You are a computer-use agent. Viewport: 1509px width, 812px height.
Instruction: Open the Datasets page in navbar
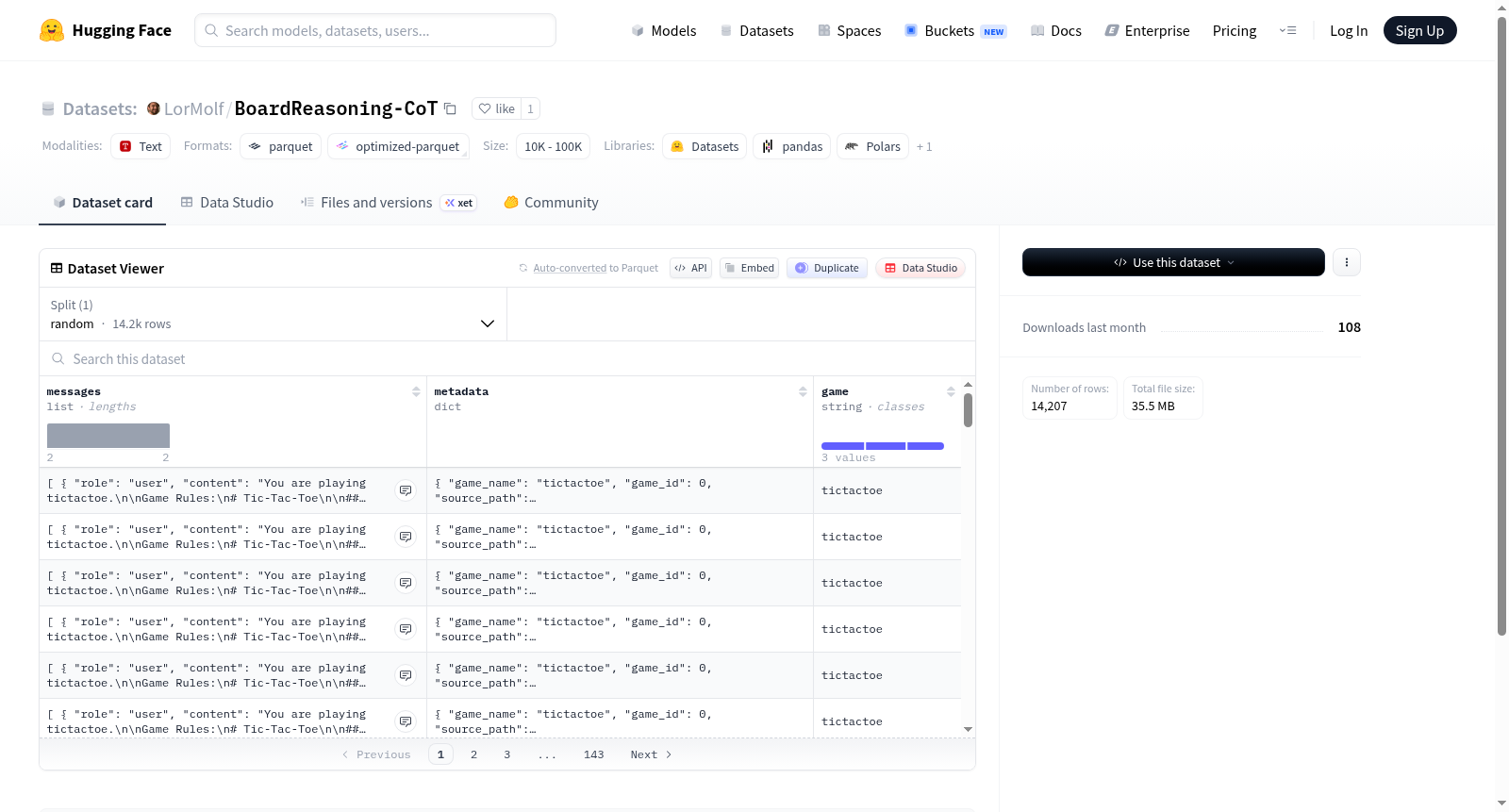(756, 30)
